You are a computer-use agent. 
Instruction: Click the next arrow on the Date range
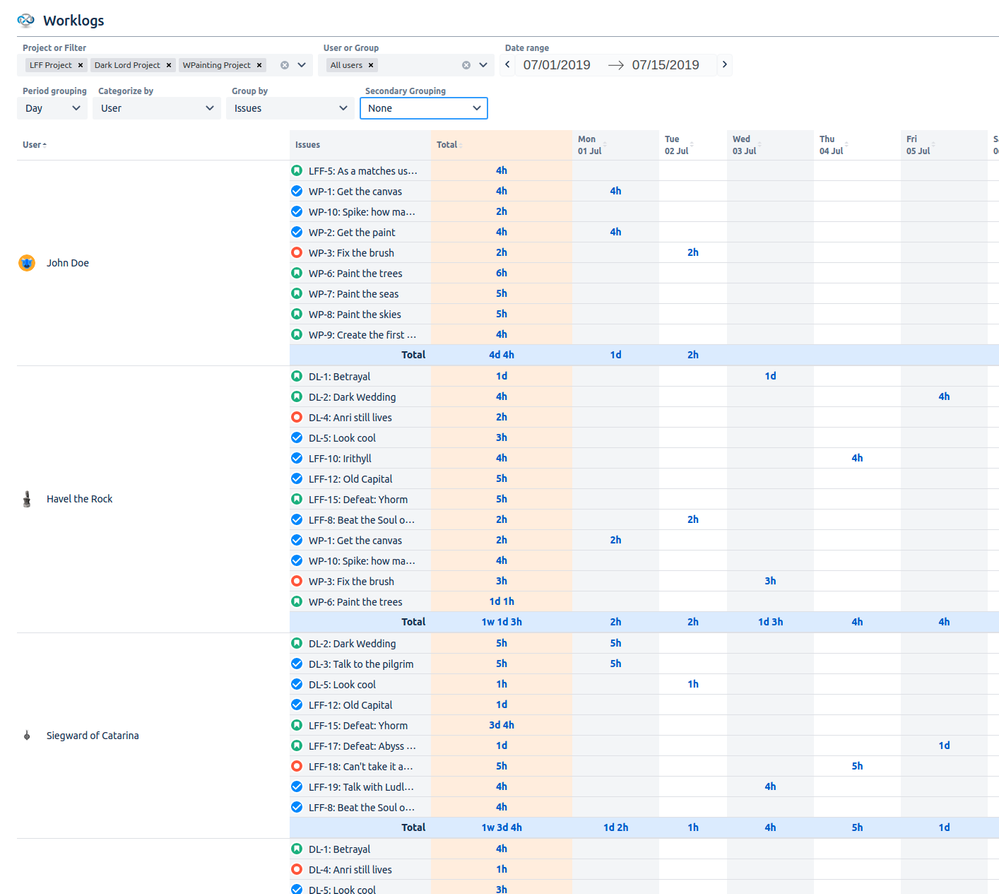pyautogui.click(x=724, y=64)
